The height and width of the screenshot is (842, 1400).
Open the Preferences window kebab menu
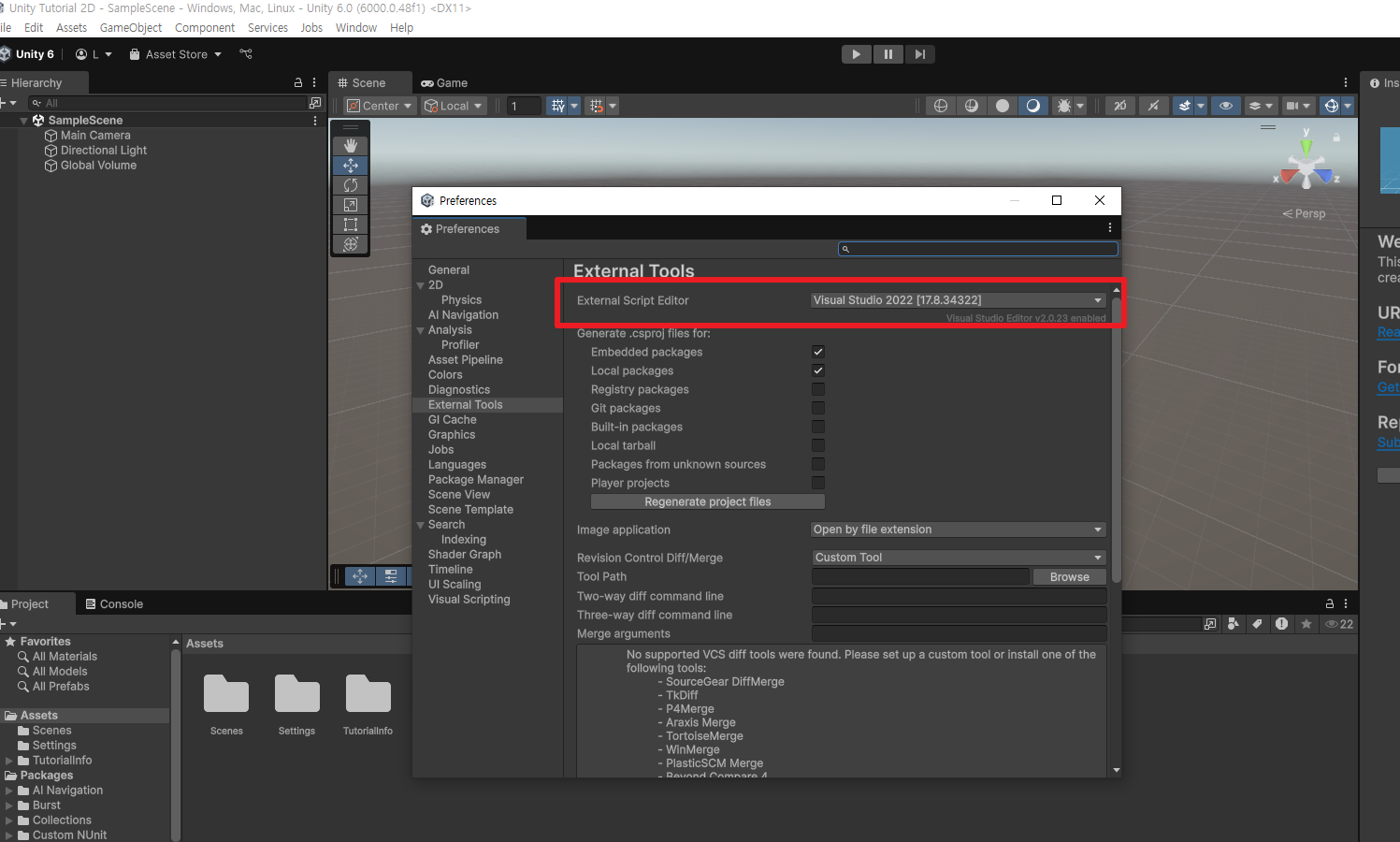click(1110, 227)
